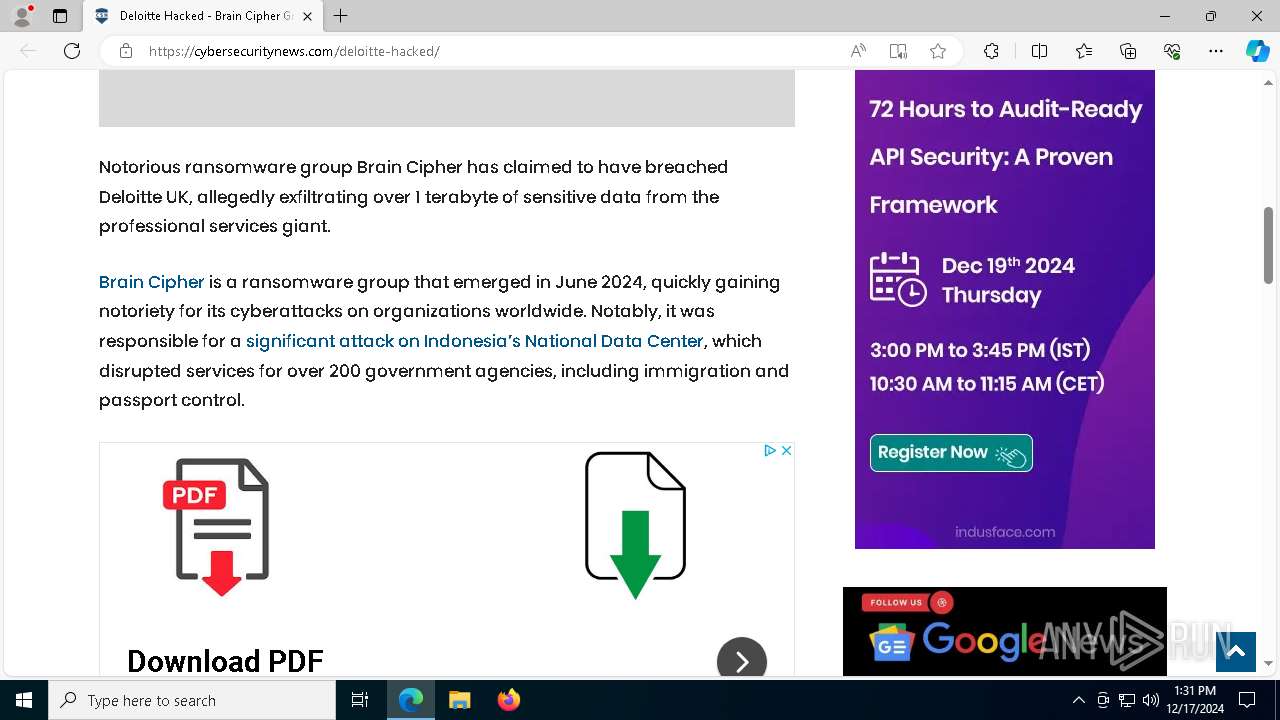Click the Download PDF ad text
Image resolution: width=1280 pixels, height=720 pixels.
(x=225, y=661)
